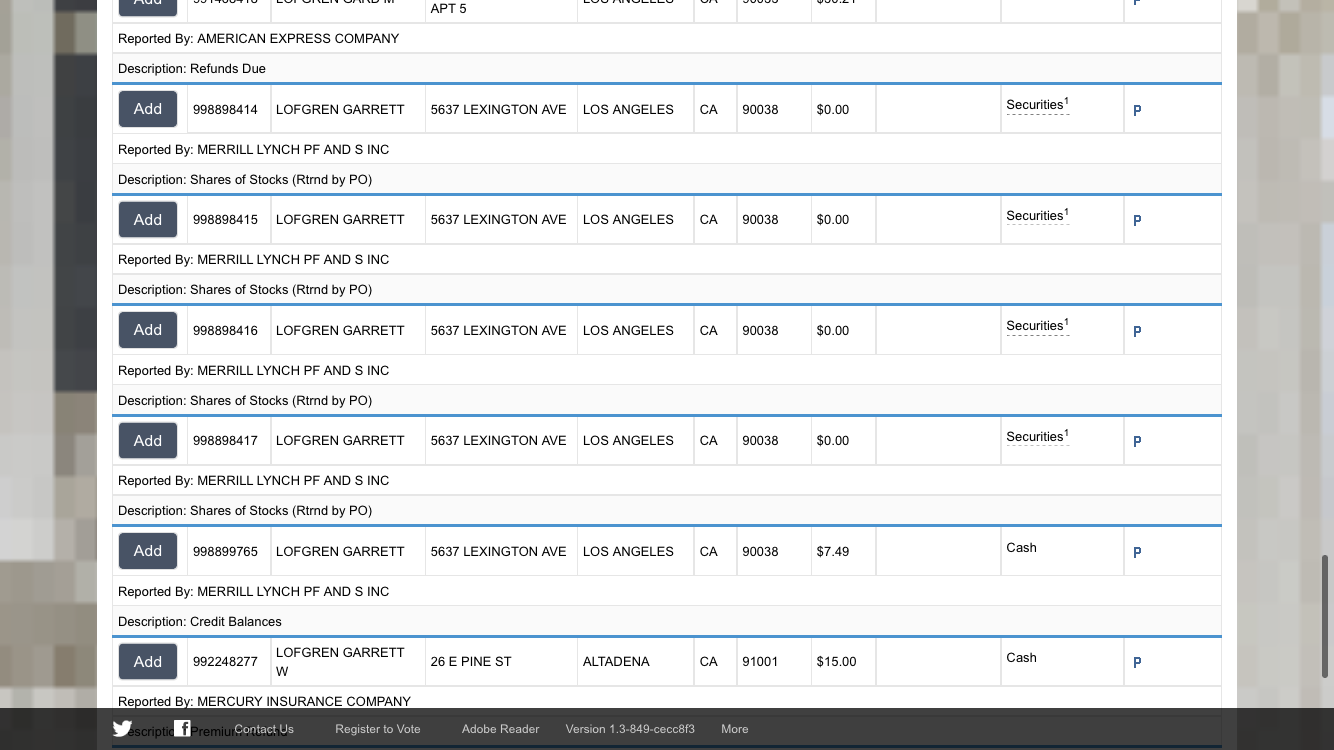Select property ID 998898417 text

coord(225,440)
